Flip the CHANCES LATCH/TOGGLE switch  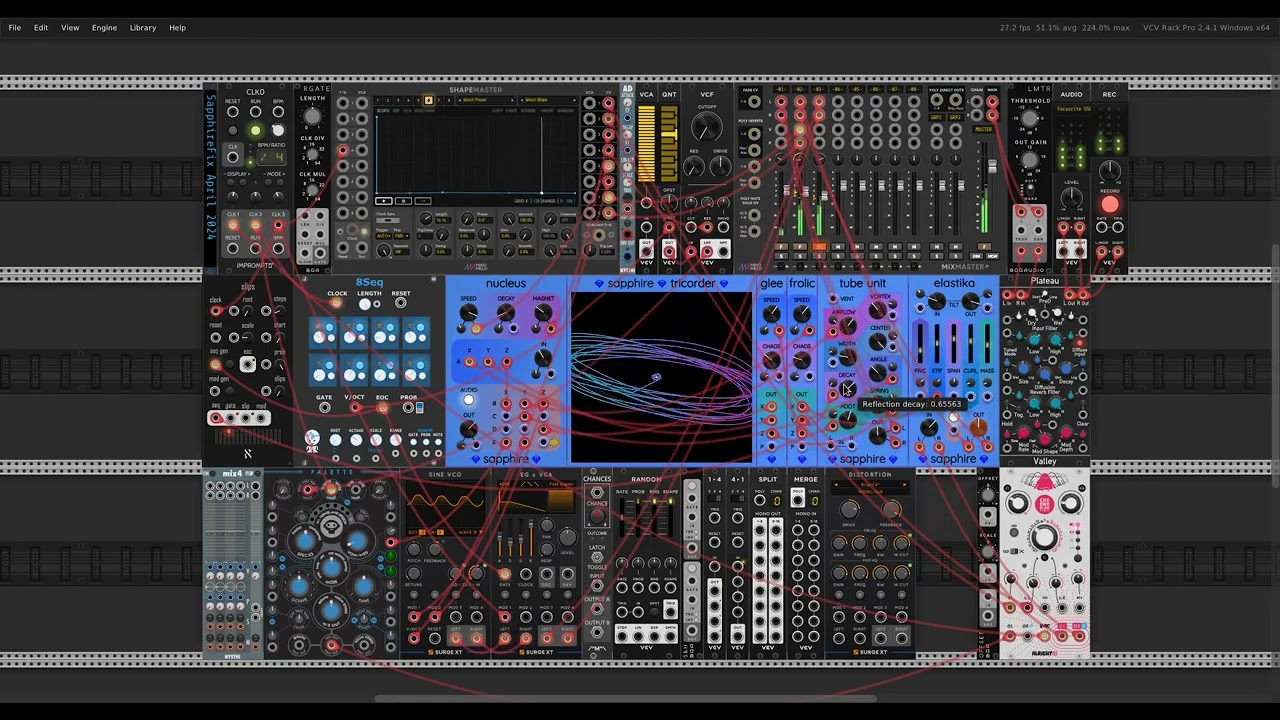click(x=597, y=557)
